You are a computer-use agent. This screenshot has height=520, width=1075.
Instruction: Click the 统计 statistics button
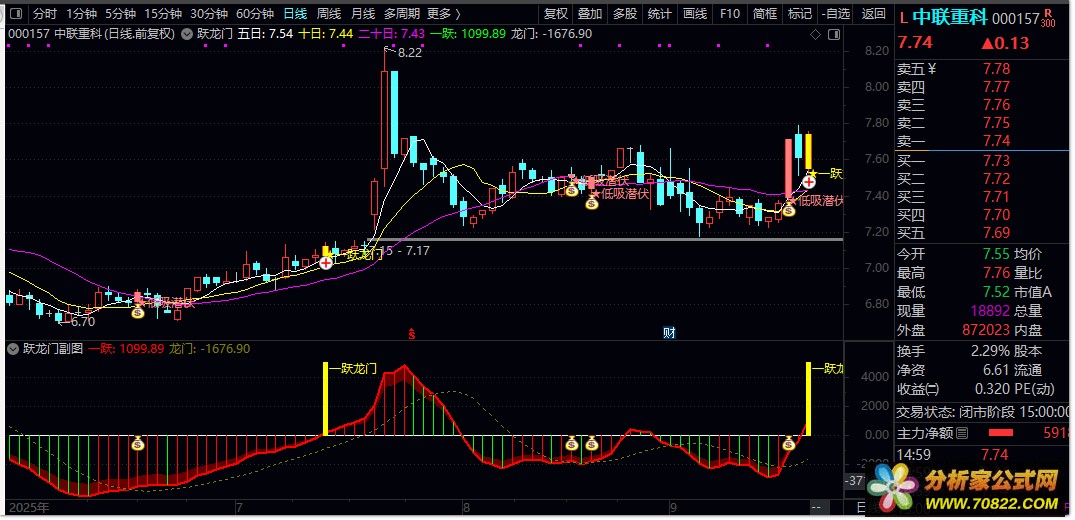(x=660, y=13)
